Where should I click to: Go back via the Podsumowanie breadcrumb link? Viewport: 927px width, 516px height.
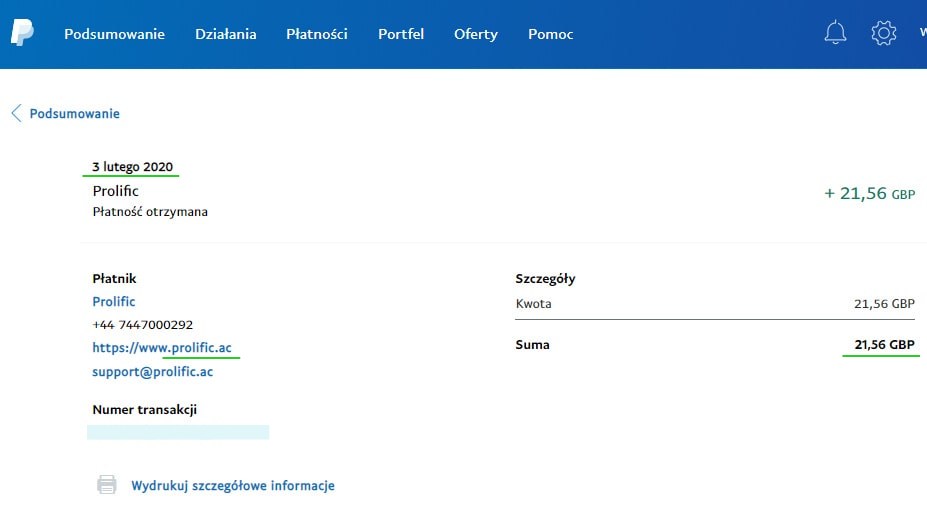tap(74, 113)
